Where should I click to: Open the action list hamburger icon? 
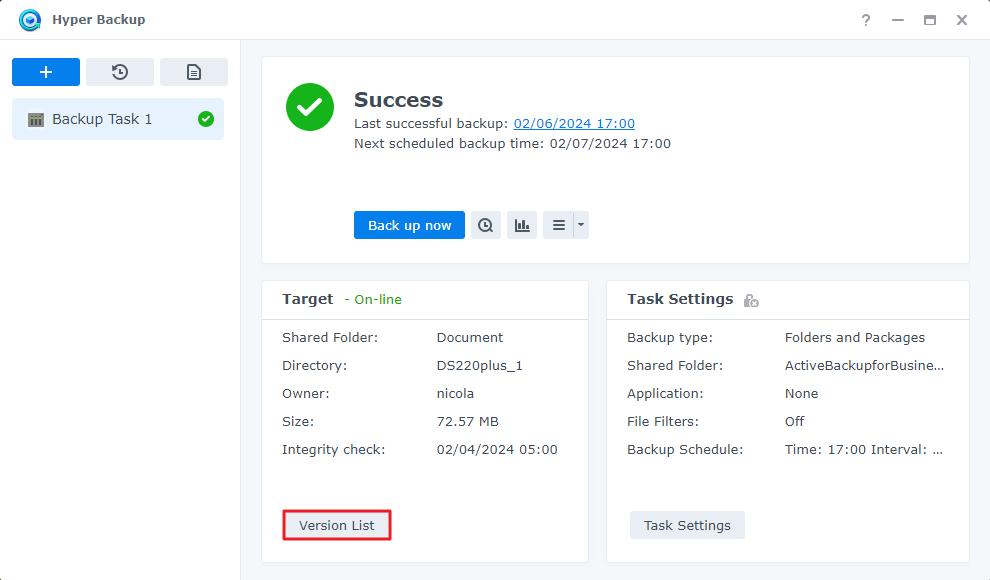[559, 224]
